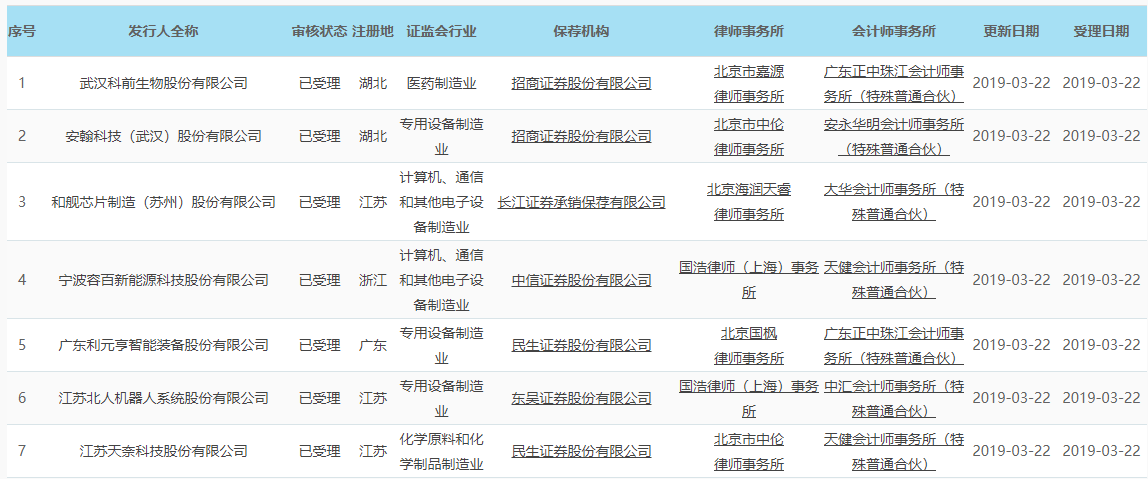Select 安翰科技（武汉）股份有限公司 issuer name
Image resolution: width=1148 pixels, height=479 pixels.
(163, 136)
